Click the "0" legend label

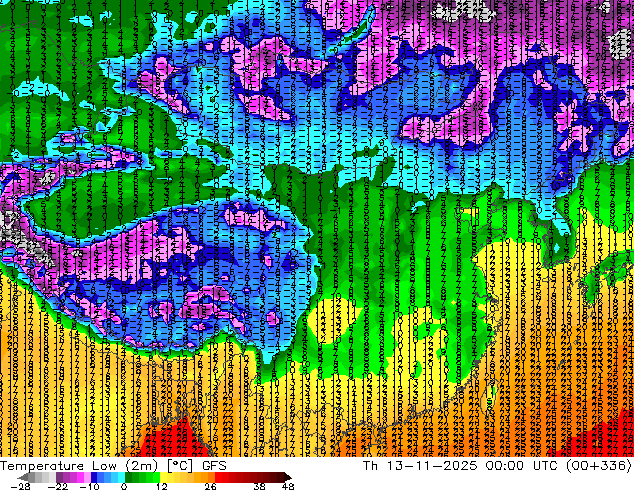[x=124, y=486]
